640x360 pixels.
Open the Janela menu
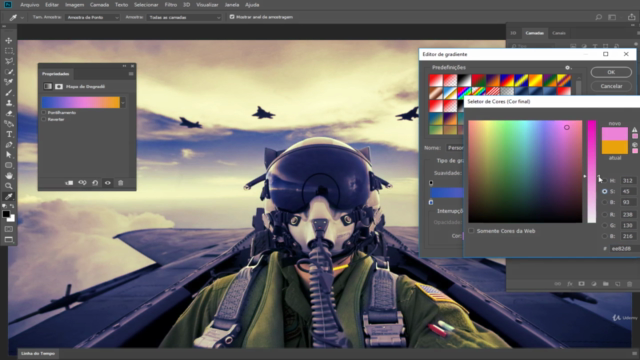point(232,5)
